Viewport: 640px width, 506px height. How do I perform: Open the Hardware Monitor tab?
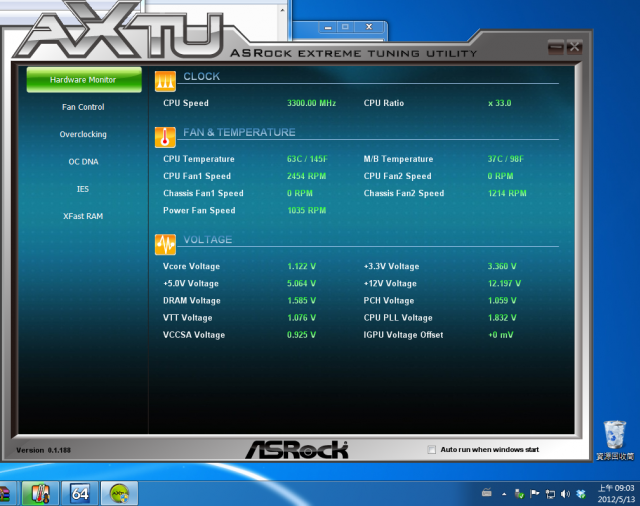[x=84, y=80]
